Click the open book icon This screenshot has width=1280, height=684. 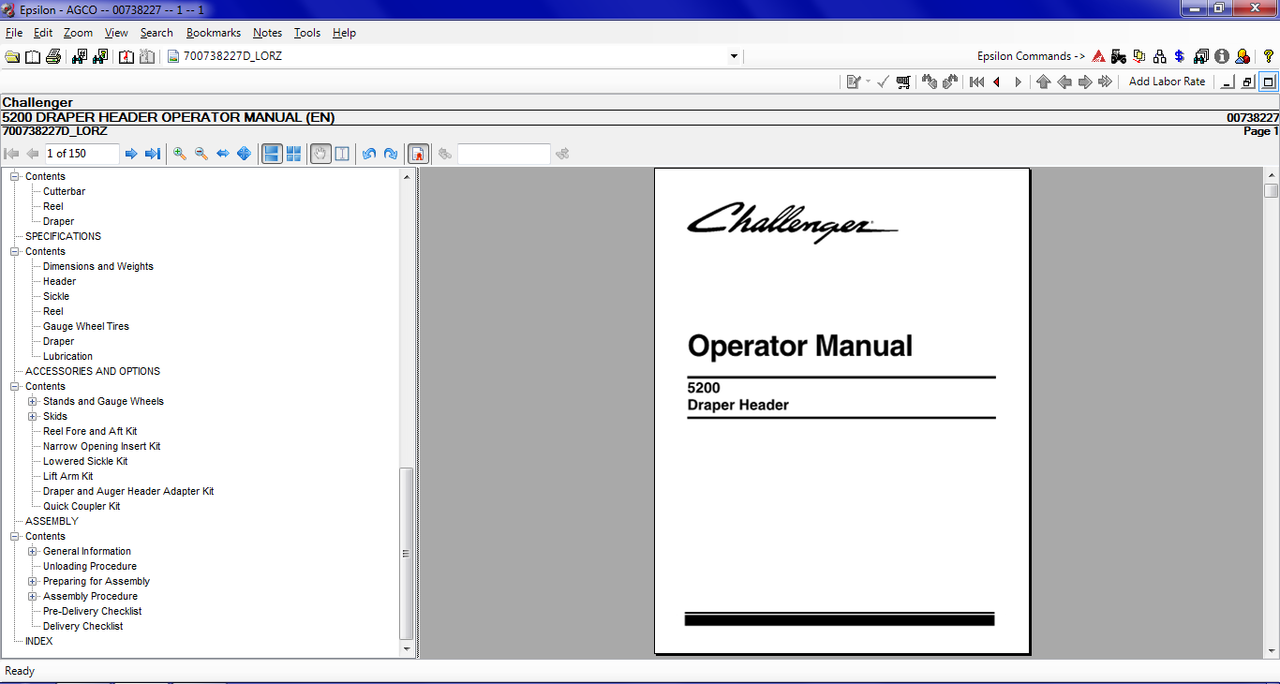pos(32,56)
